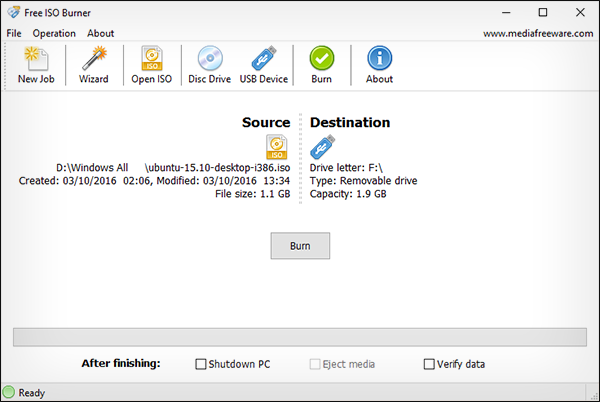600x402 pixels.
Task: Launch the Wizard tool
Action: point(94,65)
